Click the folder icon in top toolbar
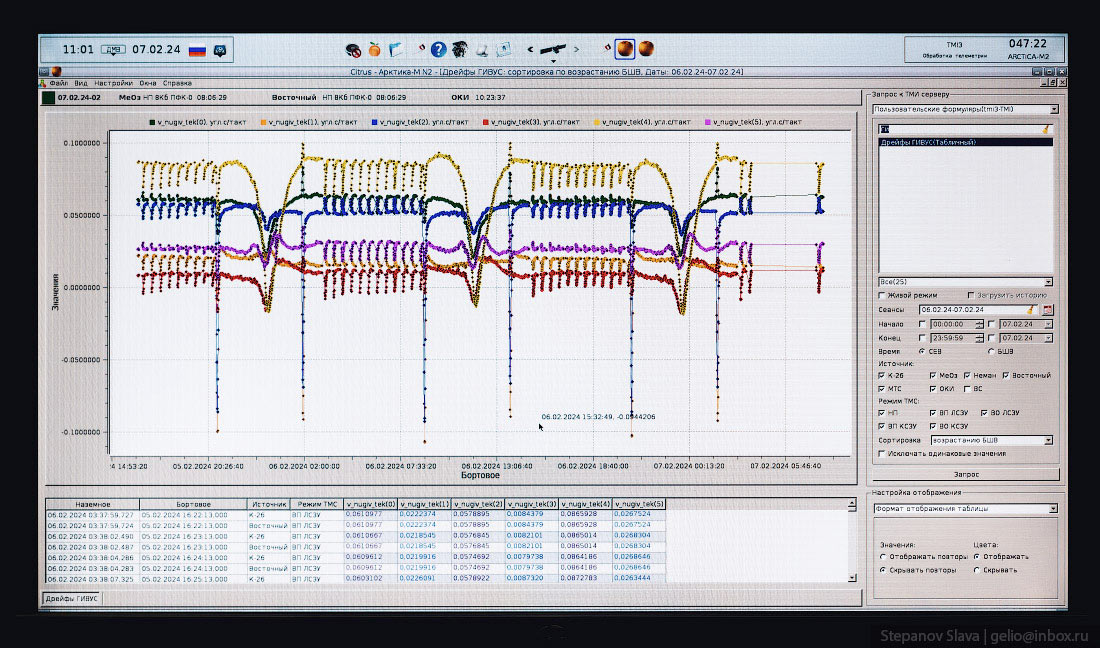Screen dimensions: 1100x648 pos(396,49)
